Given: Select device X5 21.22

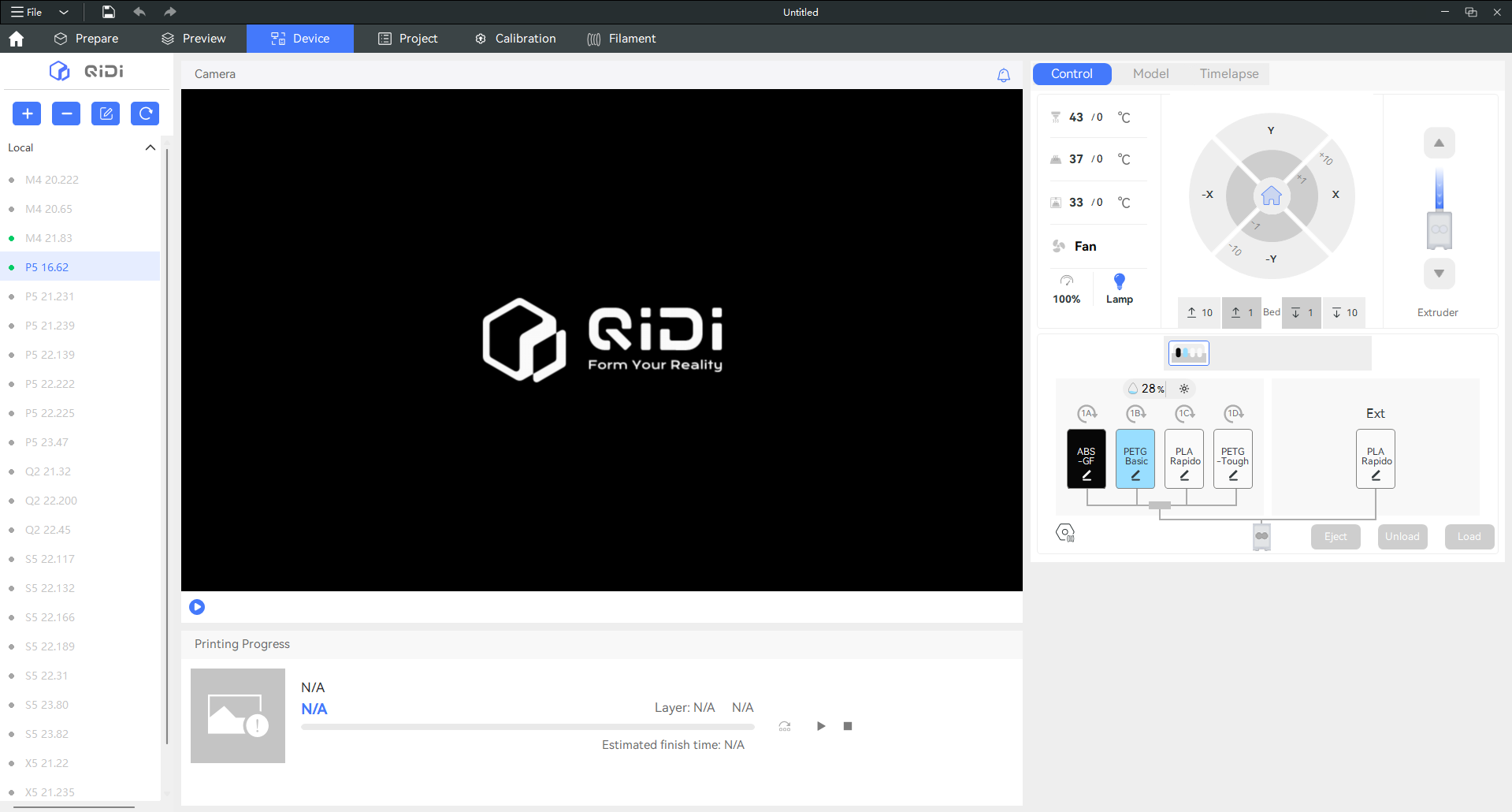Looking at the screenshot, I should pos(80,763).
